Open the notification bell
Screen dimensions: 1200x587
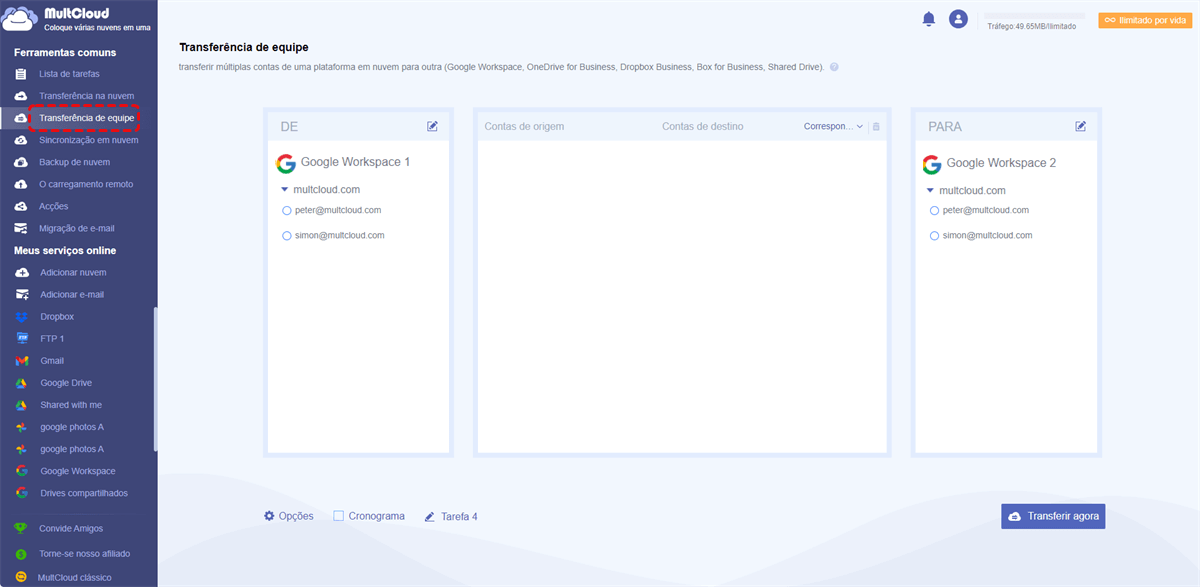coord(929,19)
